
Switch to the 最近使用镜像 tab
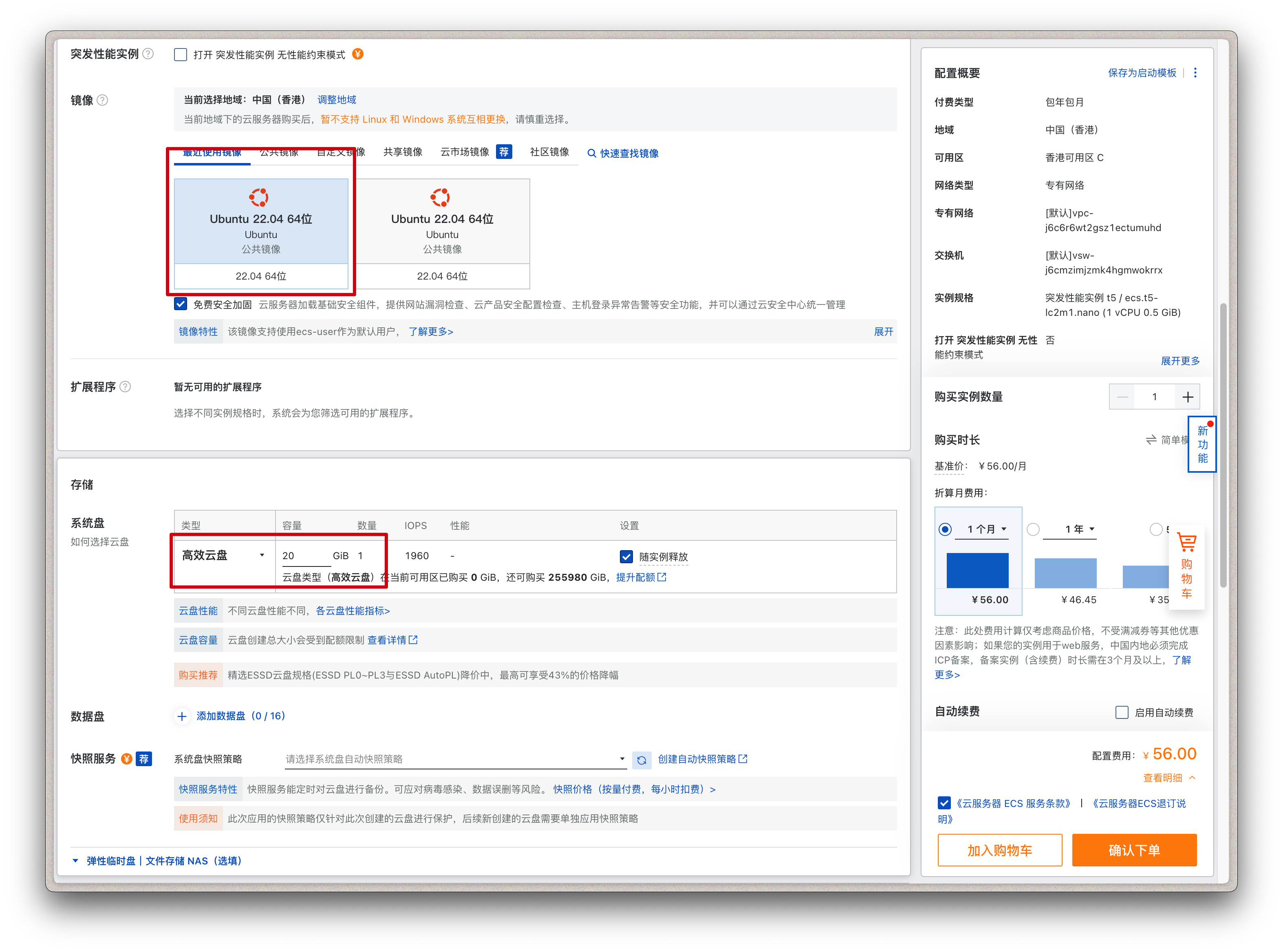point(212,153)
